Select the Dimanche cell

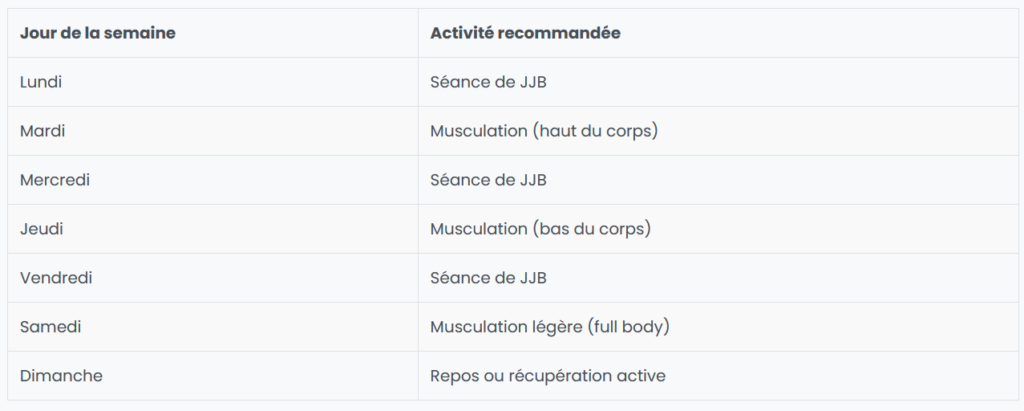click(213, 376)
